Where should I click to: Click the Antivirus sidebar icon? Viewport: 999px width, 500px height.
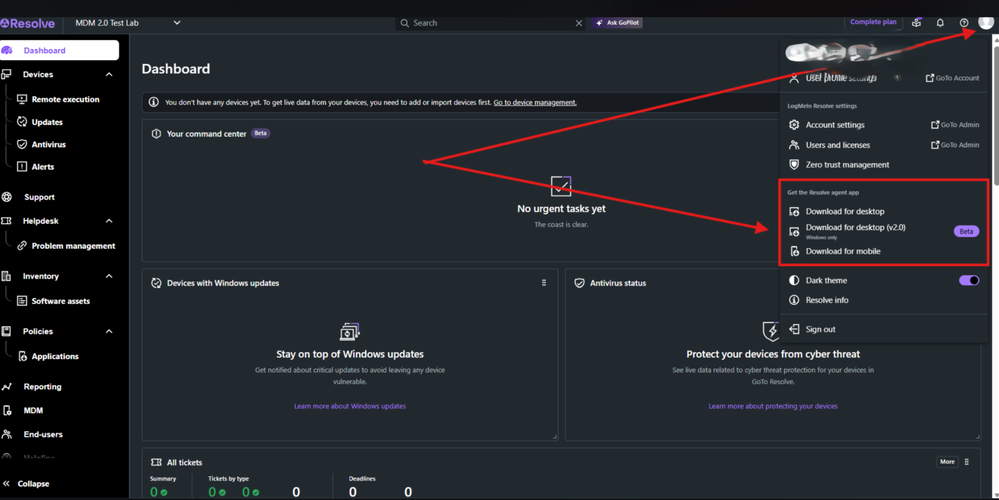click(22, 145)
